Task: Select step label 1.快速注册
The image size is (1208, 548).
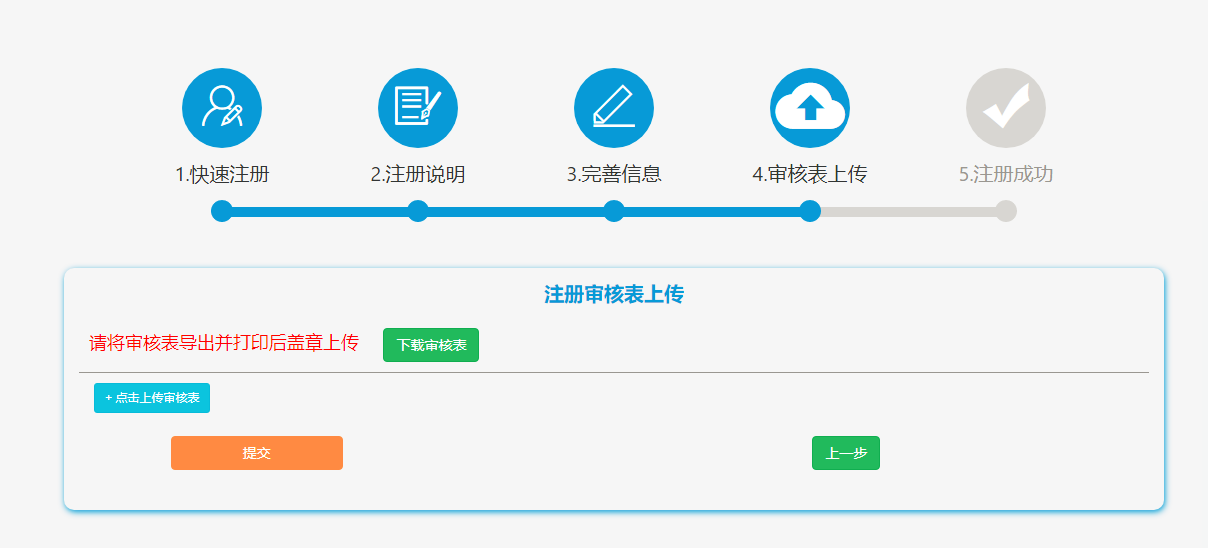Action: click(222, 175)
